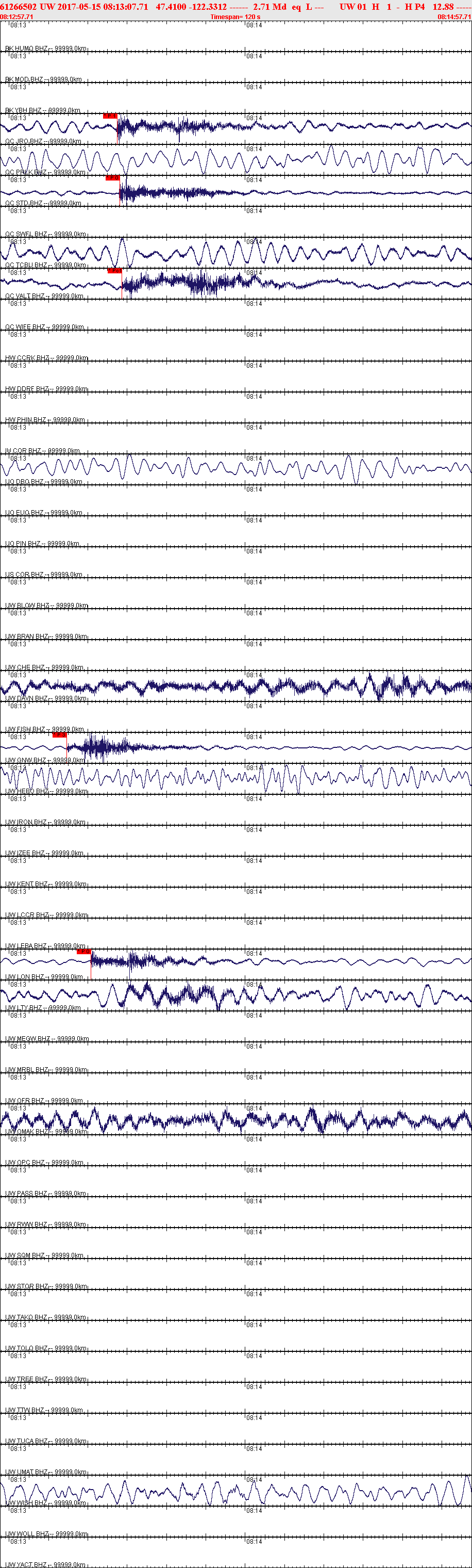Image resolution: width=472 pixels, height=1568 pixels.
Task: Click the waveform trace with the Pc1 pick
Action: (236, 283)
